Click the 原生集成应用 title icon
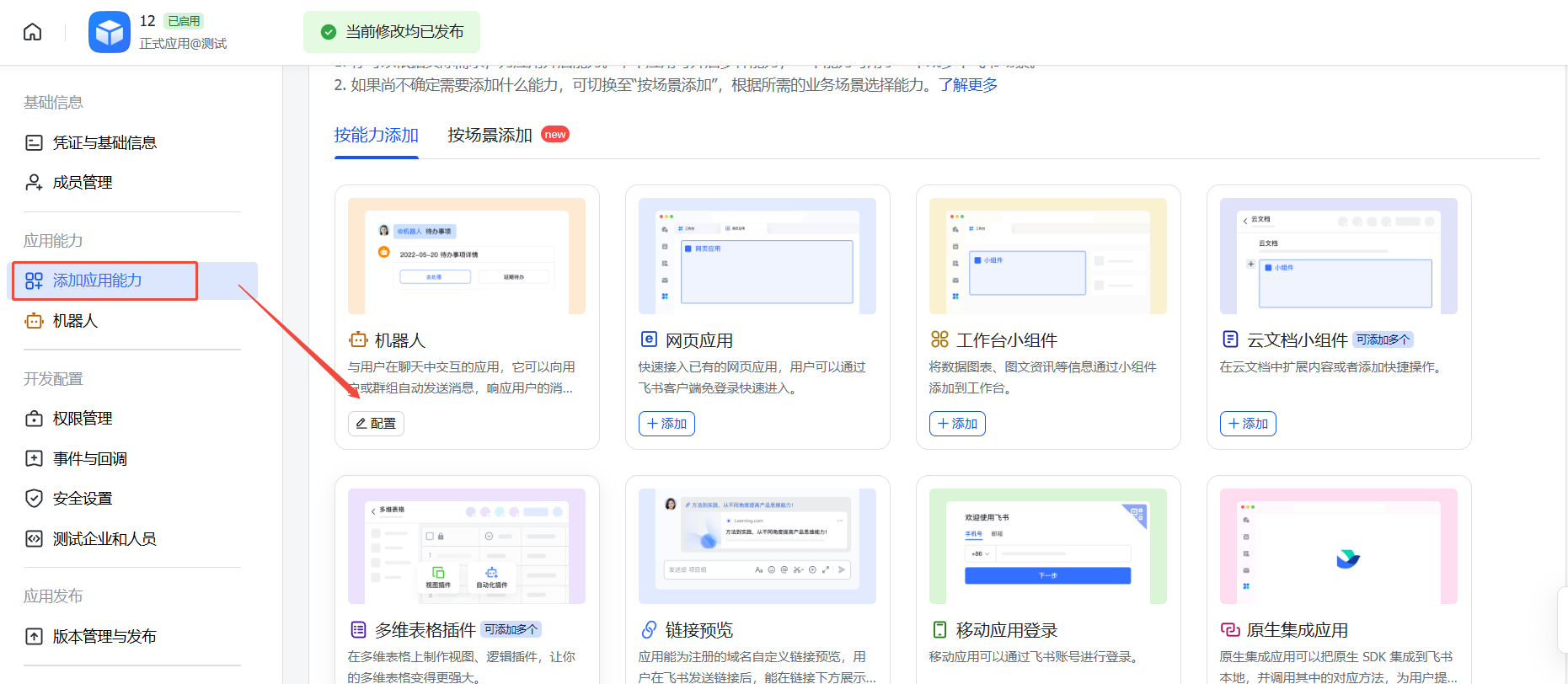The height and width of the screenshot is (684, 1568). point(1230,629)
